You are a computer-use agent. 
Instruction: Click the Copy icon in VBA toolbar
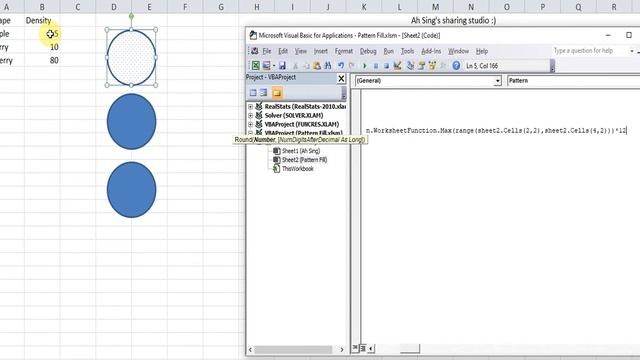point(306,66)
